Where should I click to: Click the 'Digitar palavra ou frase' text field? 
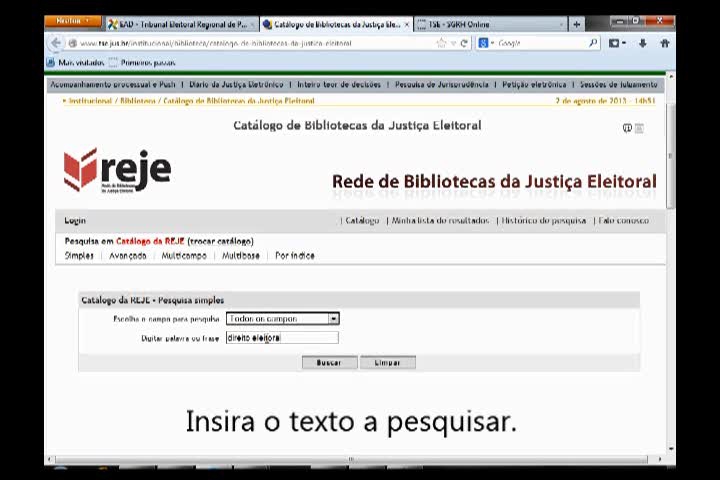pos(282,338)
